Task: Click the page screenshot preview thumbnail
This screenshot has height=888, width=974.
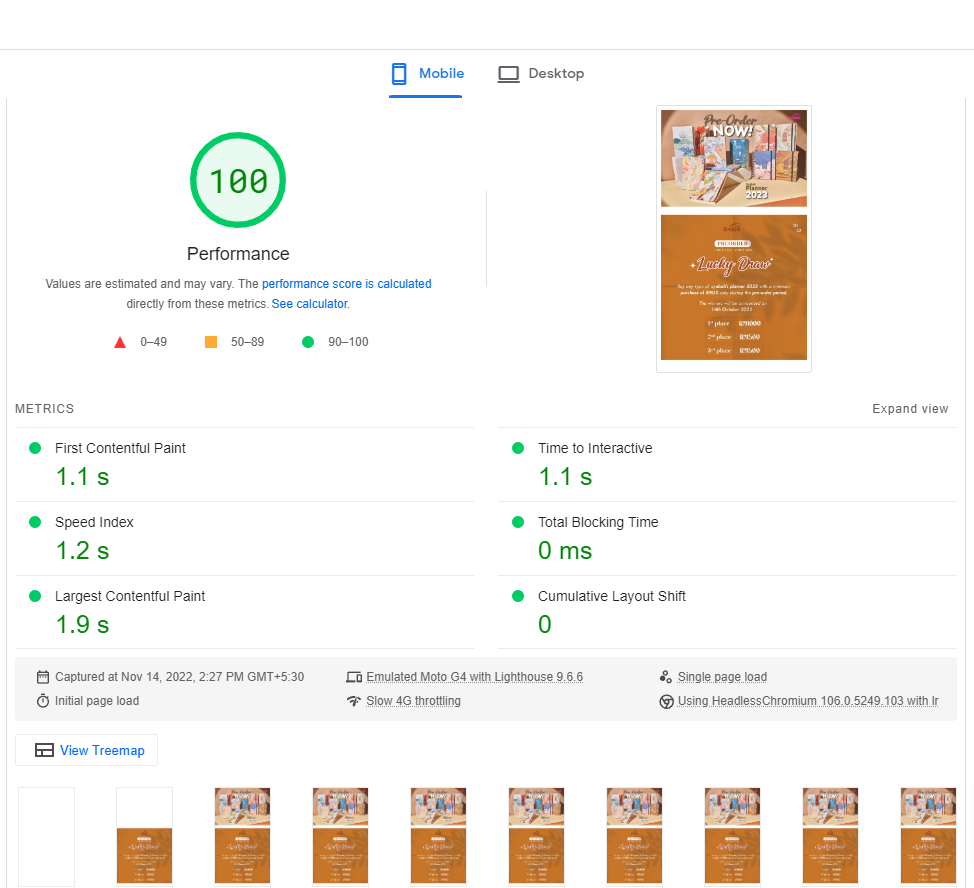Action: [x=733, y=238]
